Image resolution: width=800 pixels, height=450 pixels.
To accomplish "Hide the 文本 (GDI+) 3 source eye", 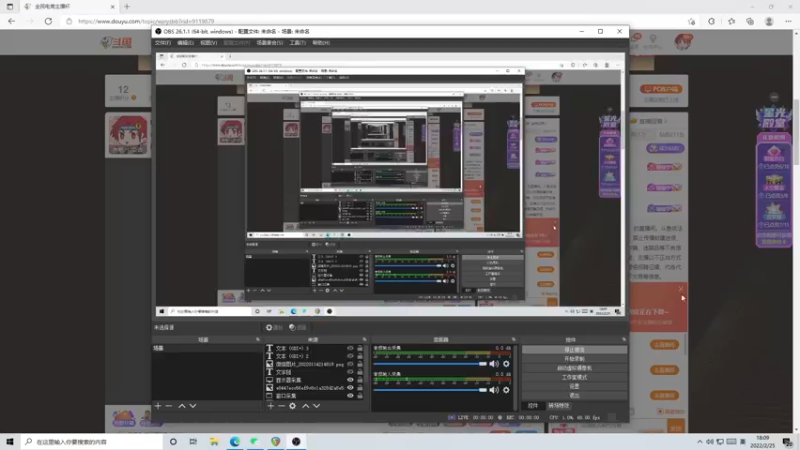I will click(x=350, y=348).
